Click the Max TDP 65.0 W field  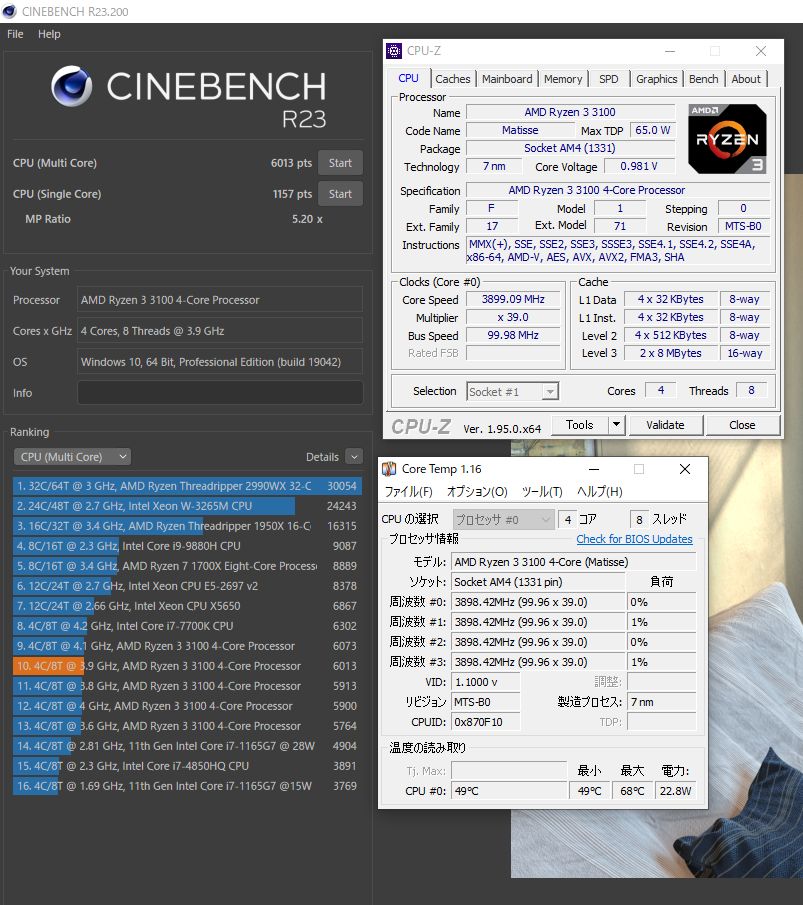coord(653,130)
